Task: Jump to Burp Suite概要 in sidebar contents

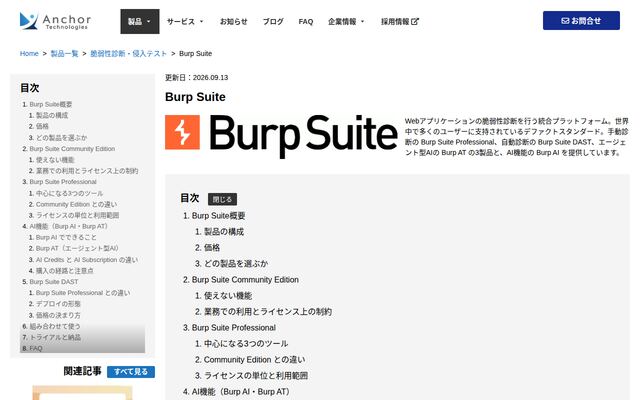Action: click(x=51, y=104)
